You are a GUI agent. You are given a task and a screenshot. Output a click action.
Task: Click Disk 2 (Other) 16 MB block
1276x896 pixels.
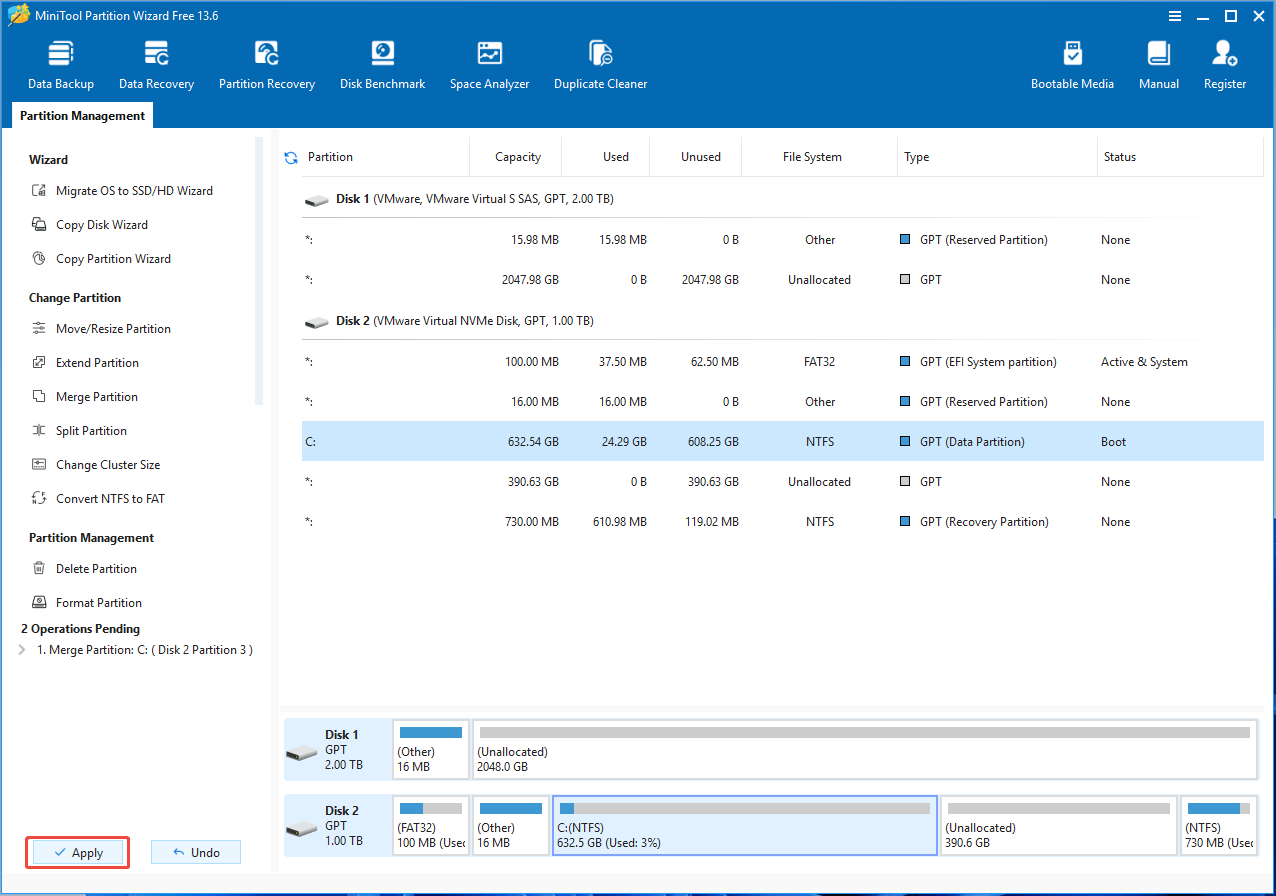pos(511,825)
